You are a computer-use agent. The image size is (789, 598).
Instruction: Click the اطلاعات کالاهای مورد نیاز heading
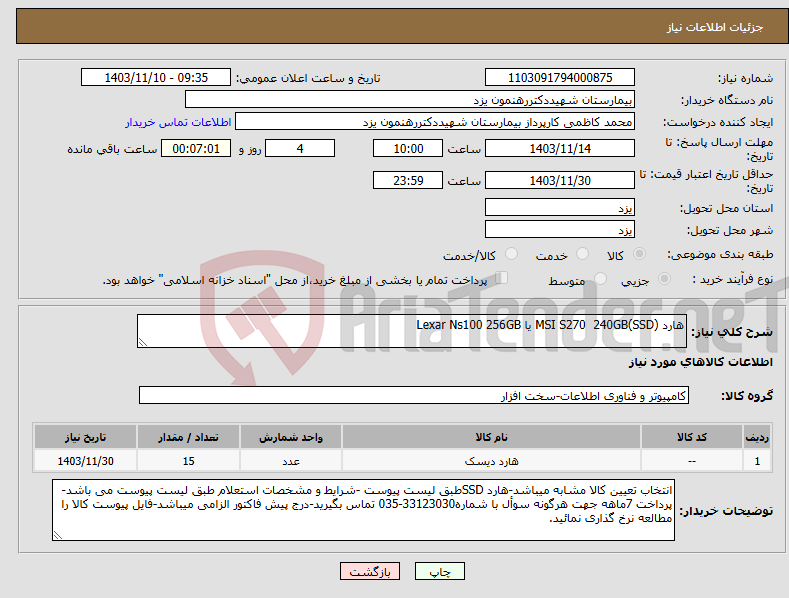(700, 362)
